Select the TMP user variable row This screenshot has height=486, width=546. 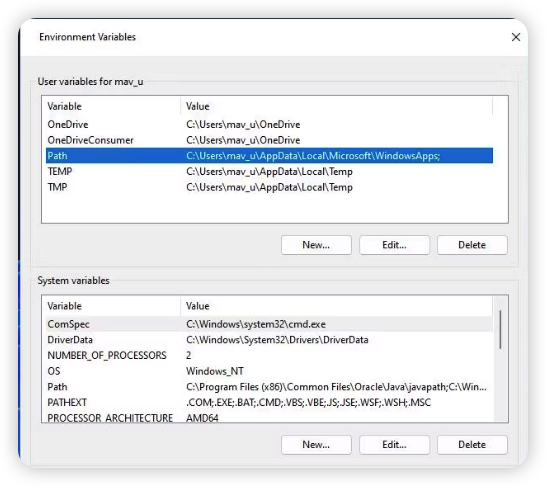coord(269,187)
